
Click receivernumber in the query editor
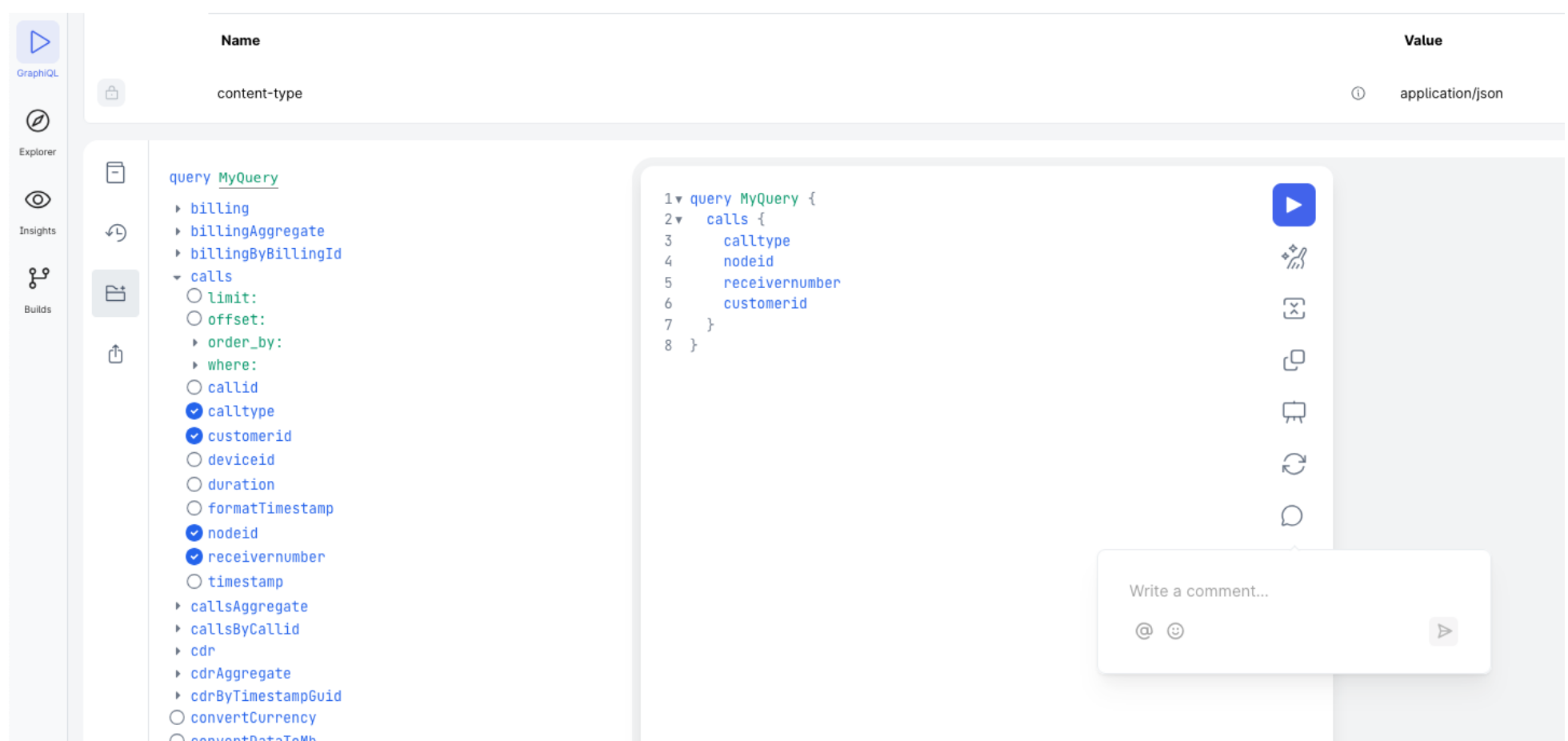pyautogui.click(x=782, y=282)
